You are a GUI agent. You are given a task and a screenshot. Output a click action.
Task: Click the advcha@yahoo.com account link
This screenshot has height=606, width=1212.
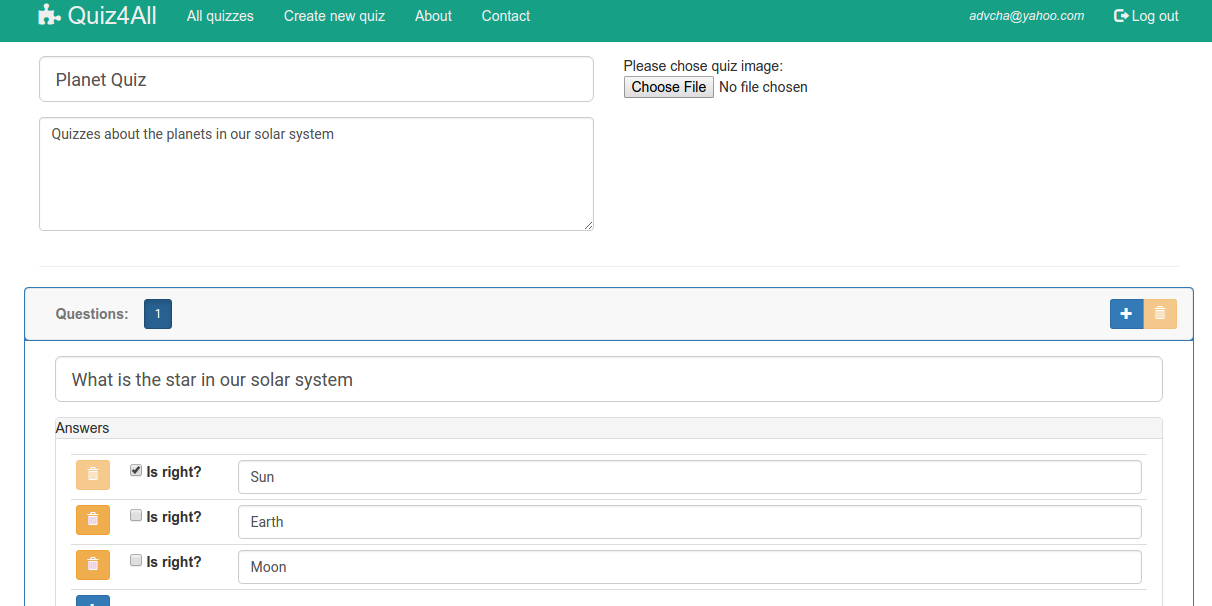point(1026,16)
